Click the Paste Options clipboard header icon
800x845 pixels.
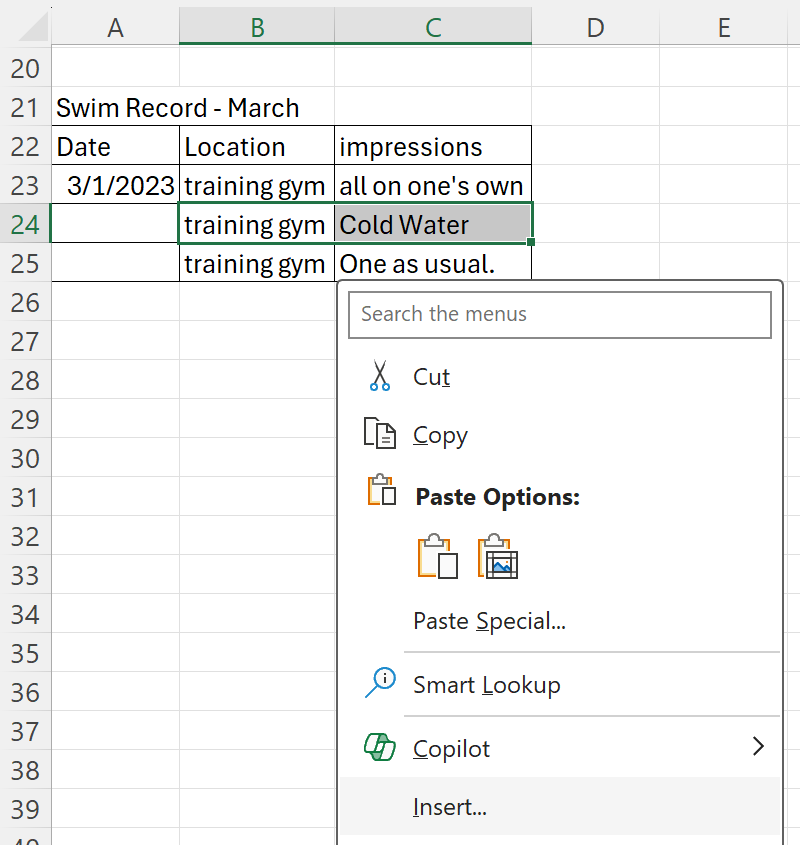click(382, 490)
